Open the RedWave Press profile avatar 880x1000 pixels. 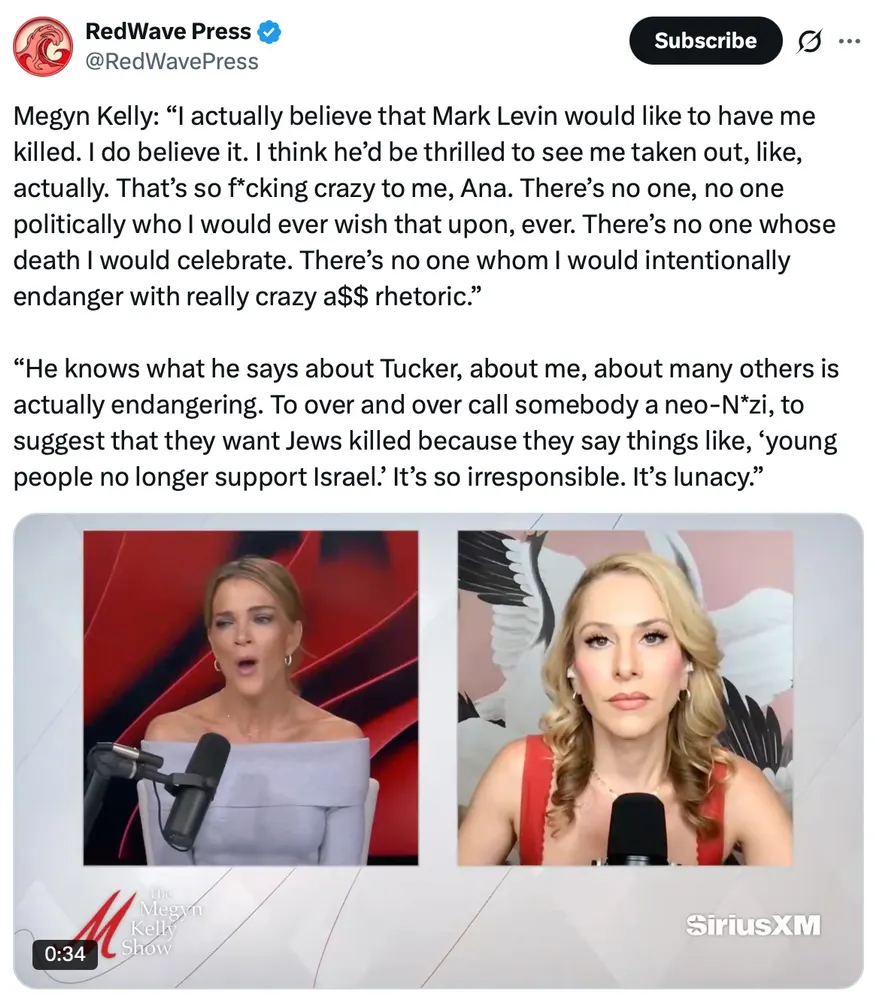click(43, 47)
